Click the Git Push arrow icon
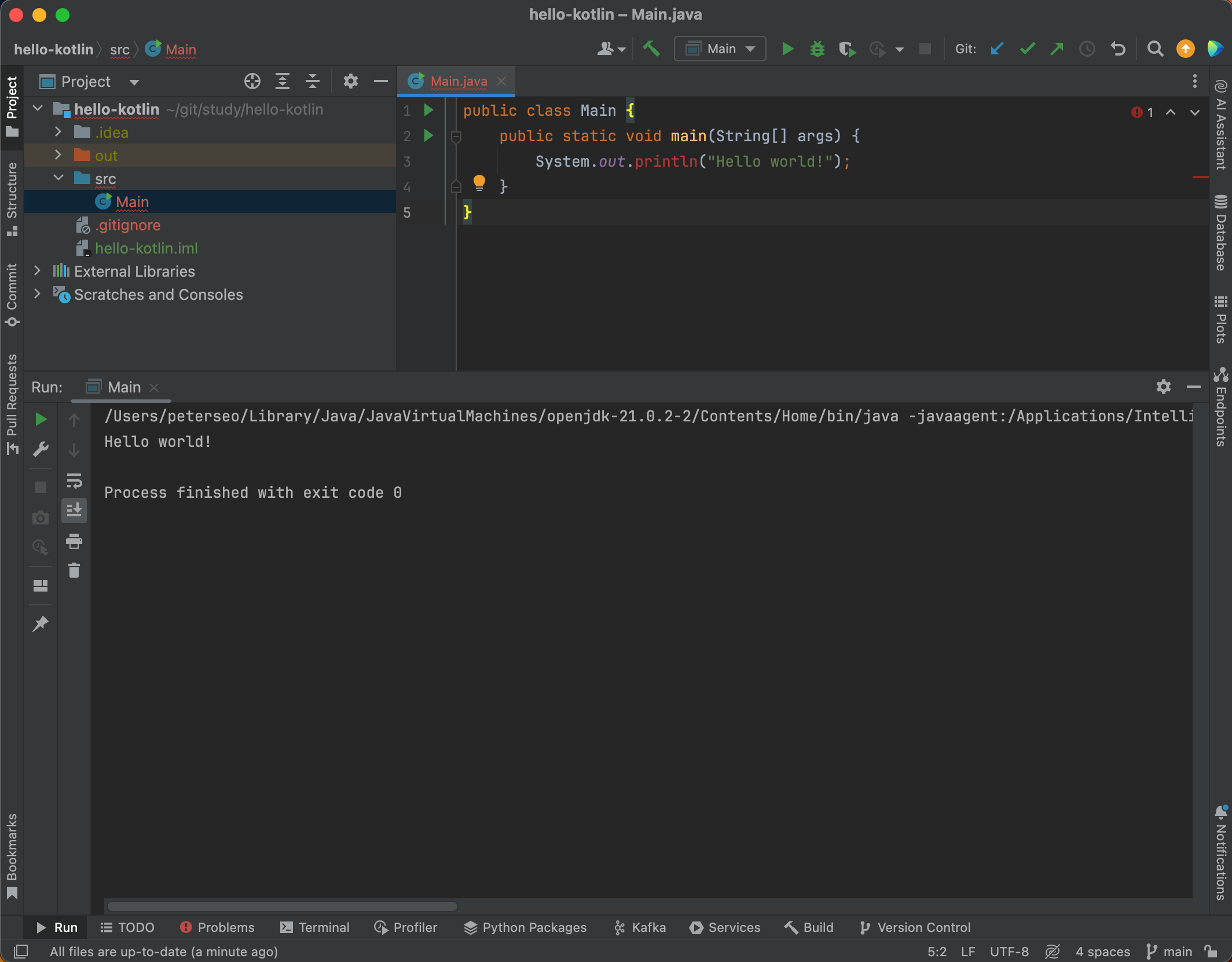 [x=1057, y=49]
